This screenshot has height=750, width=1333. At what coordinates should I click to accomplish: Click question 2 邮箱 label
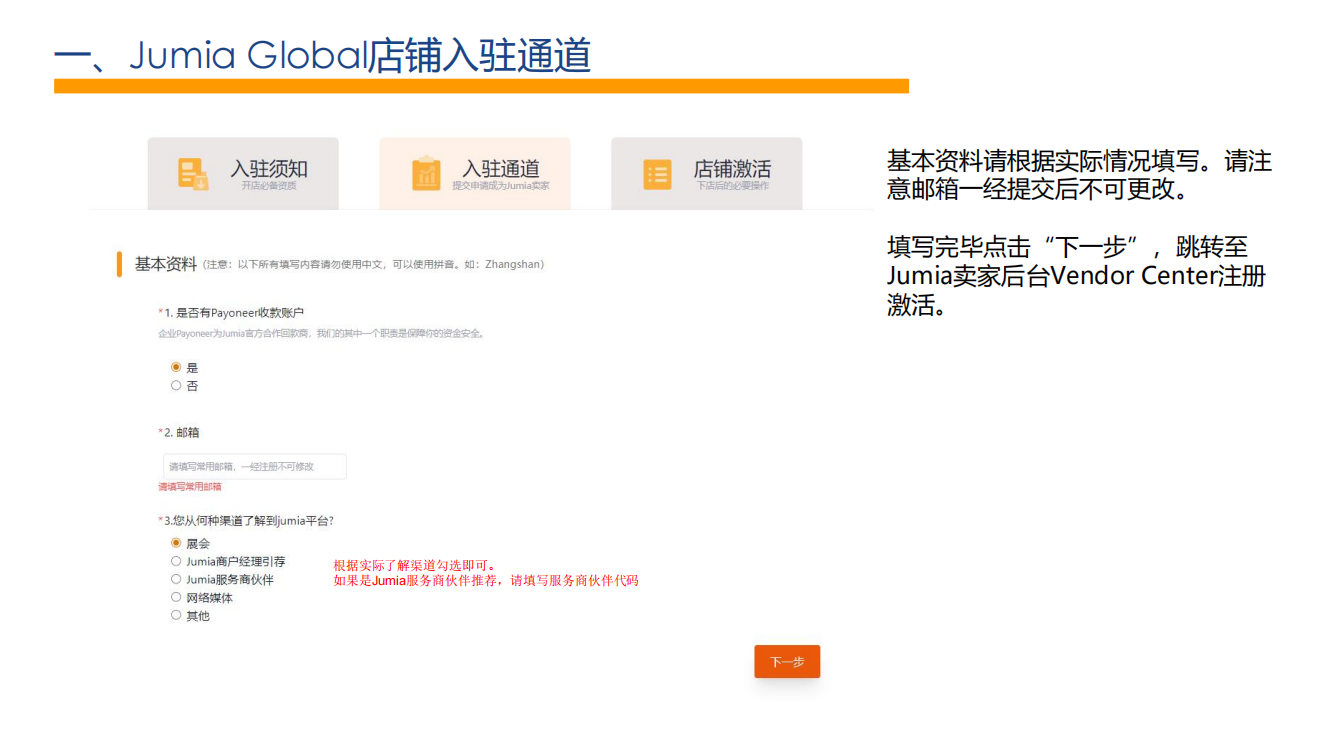pos(179,432)
